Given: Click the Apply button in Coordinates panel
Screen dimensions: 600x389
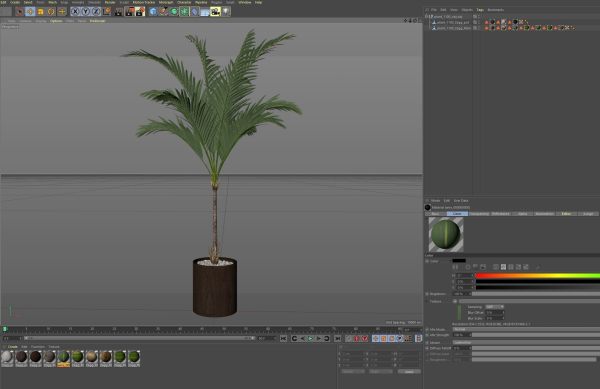Looking at the screenshot, I should tap(409, 372).
